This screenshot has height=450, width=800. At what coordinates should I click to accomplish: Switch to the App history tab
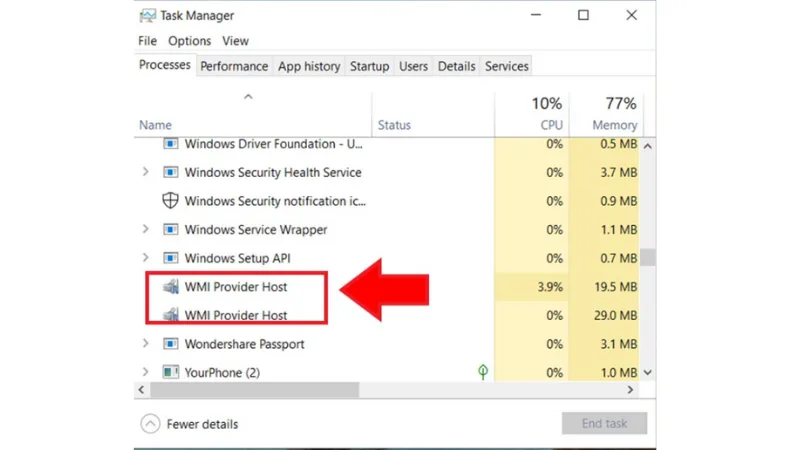click(x=309, y=66)
